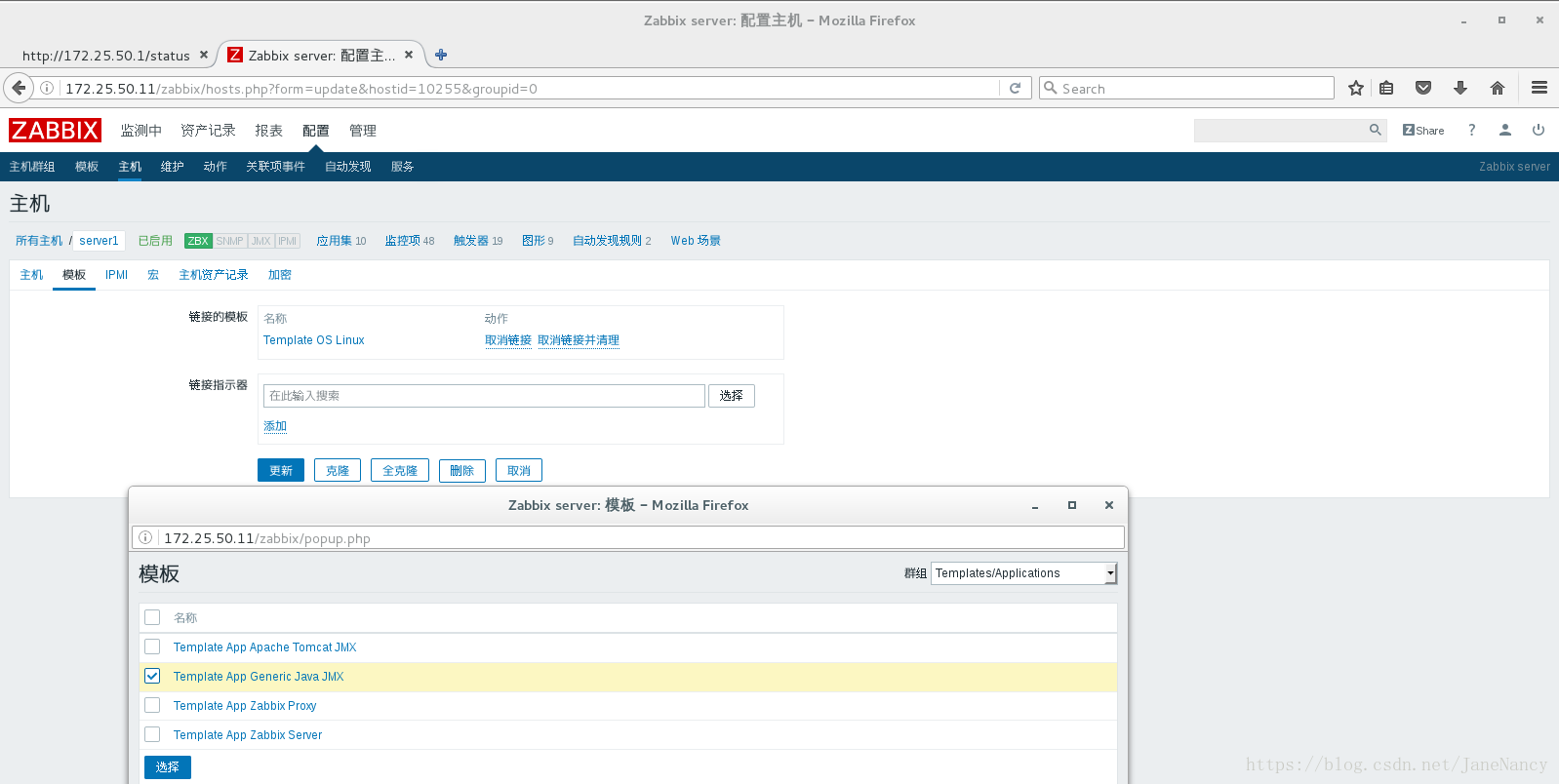Toggle the select-all checkbox in popup header
The height and width of the screenshot is (784, 1559).
152,617
